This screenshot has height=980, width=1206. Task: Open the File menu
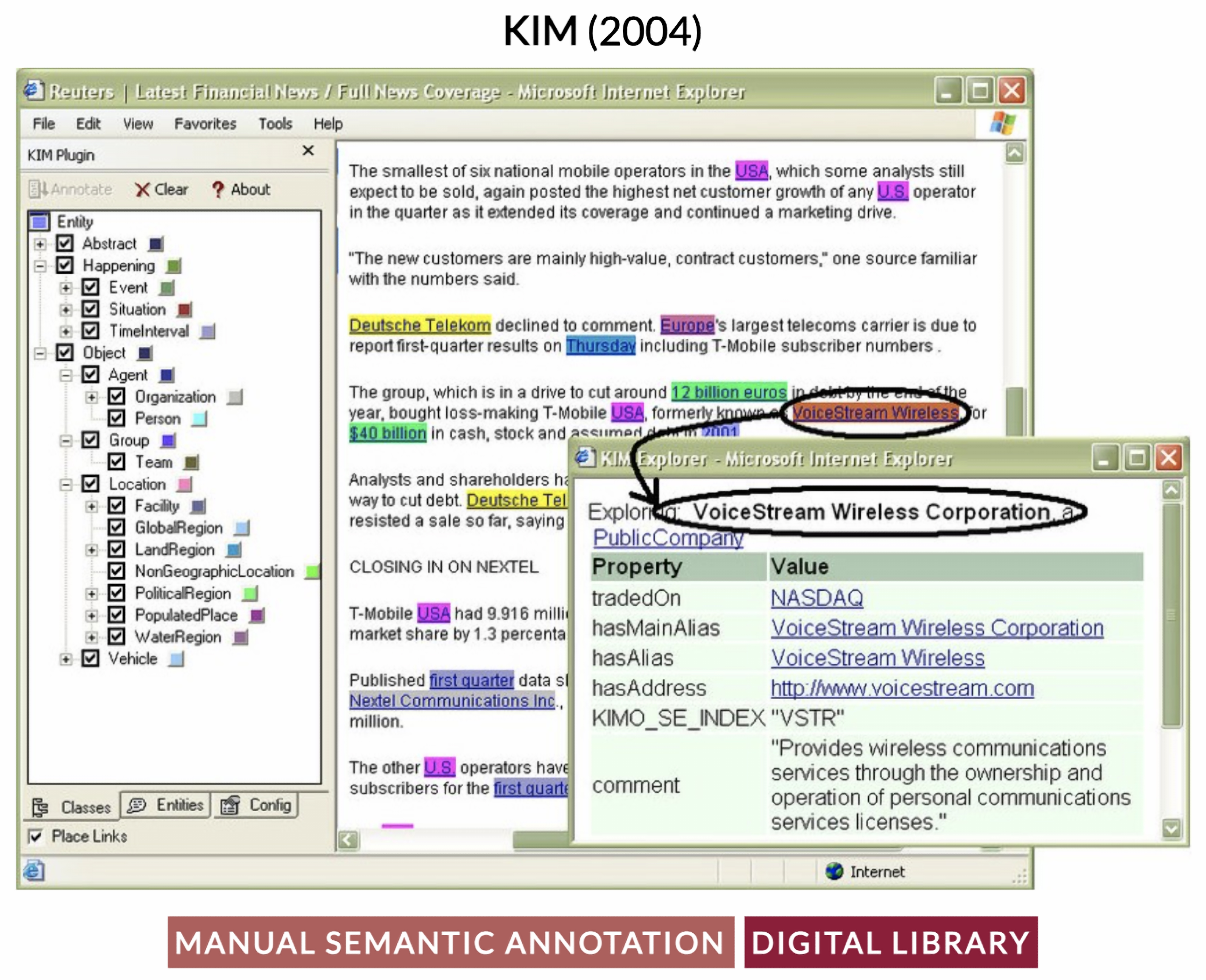(x=44, y=124)
